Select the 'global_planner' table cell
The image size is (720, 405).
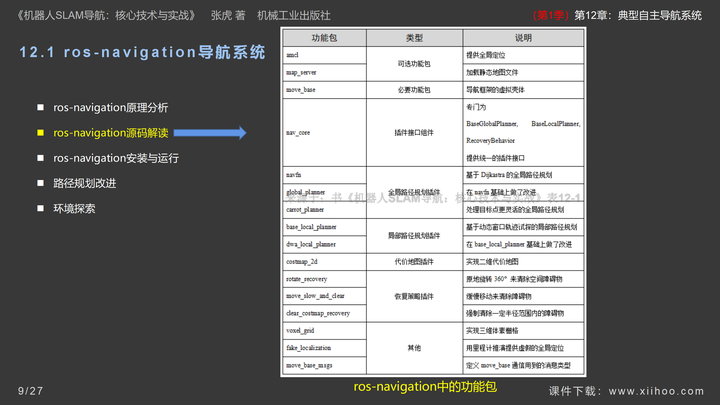(324, 192)
